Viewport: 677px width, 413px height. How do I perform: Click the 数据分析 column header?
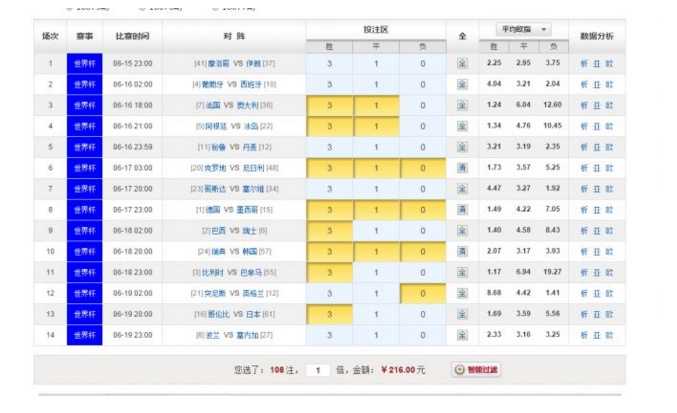597,36
